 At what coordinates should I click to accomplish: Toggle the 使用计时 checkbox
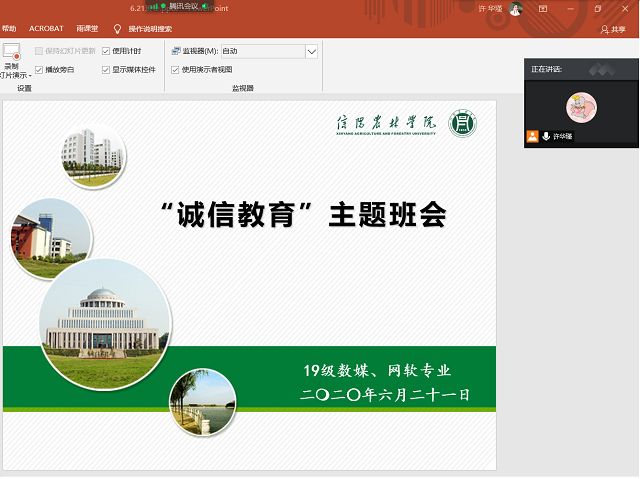click(x=106, y=51)
